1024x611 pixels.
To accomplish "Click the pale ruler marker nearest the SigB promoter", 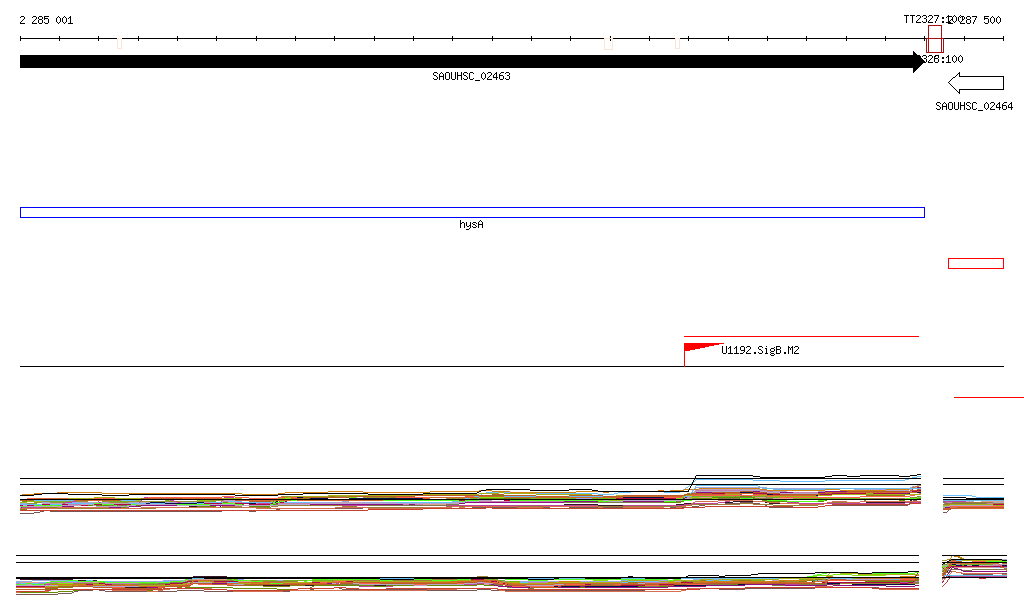I will [677, 42].
